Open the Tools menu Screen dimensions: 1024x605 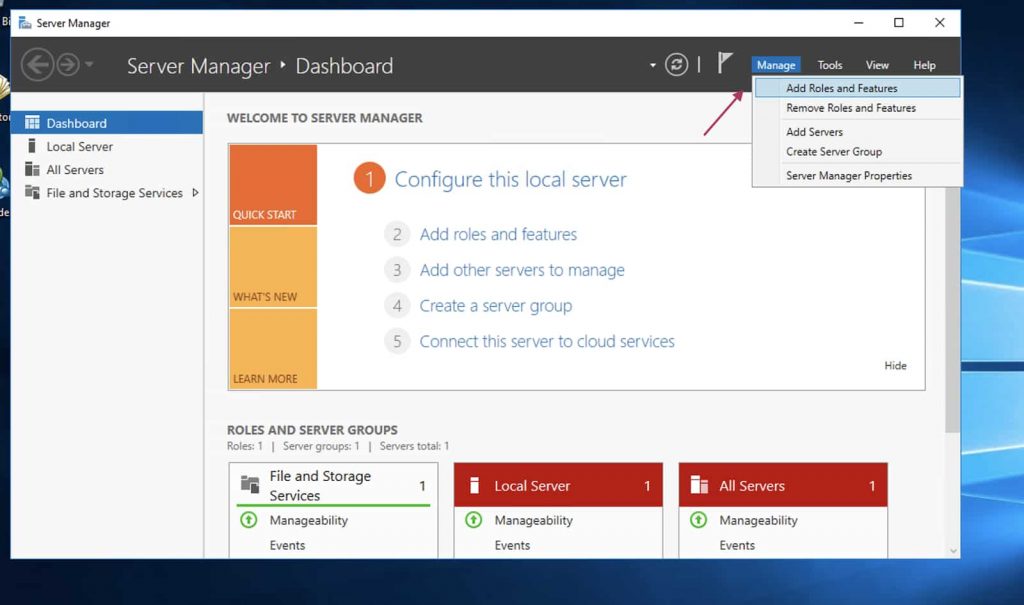[x=830, y=65]
